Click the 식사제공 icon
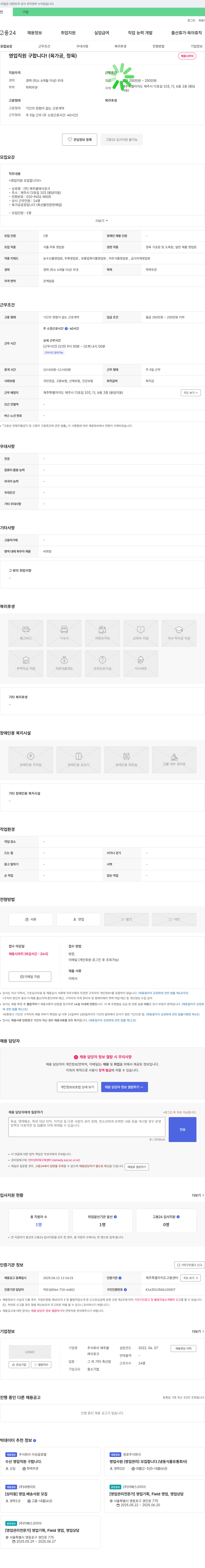Viewport: 205px width, 1568px height. (141, 663)
